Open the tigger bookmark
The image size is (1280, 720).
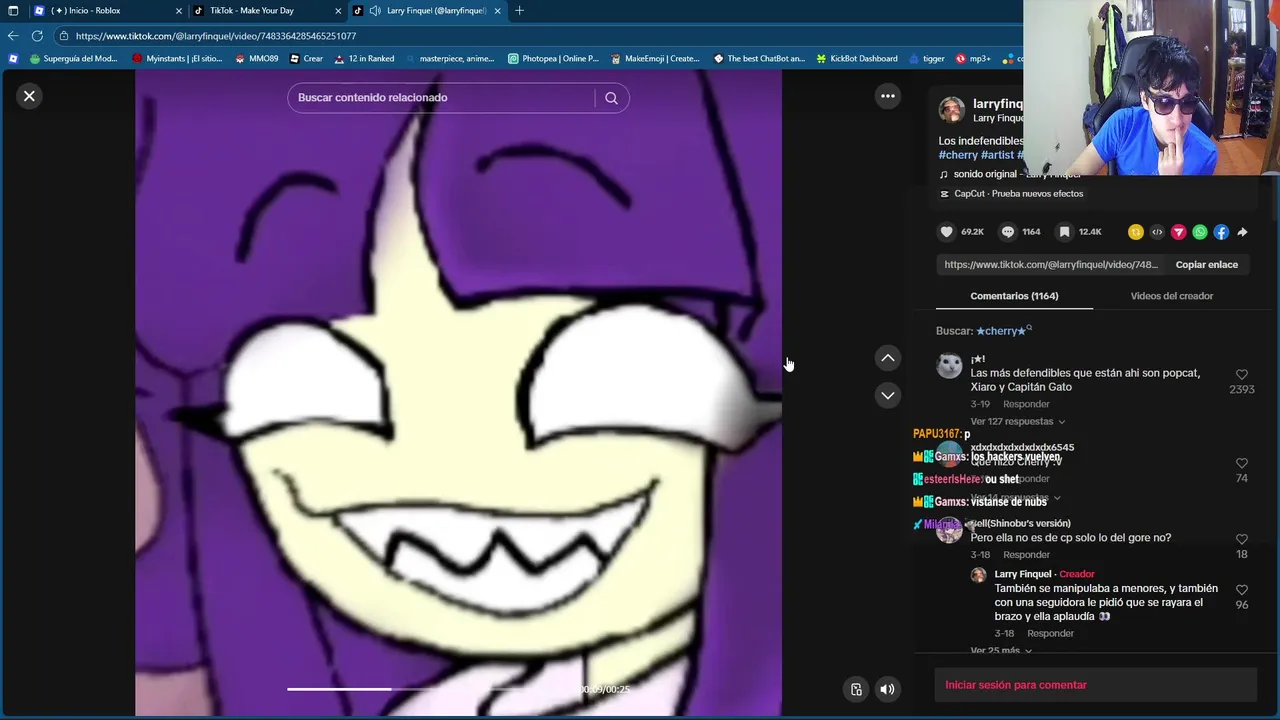(x=926, y=59)
